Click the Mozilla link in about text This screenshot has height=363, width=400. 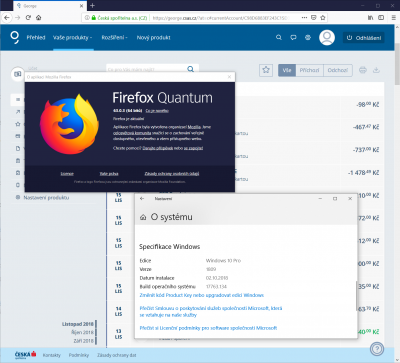click(x=194, y=127)
